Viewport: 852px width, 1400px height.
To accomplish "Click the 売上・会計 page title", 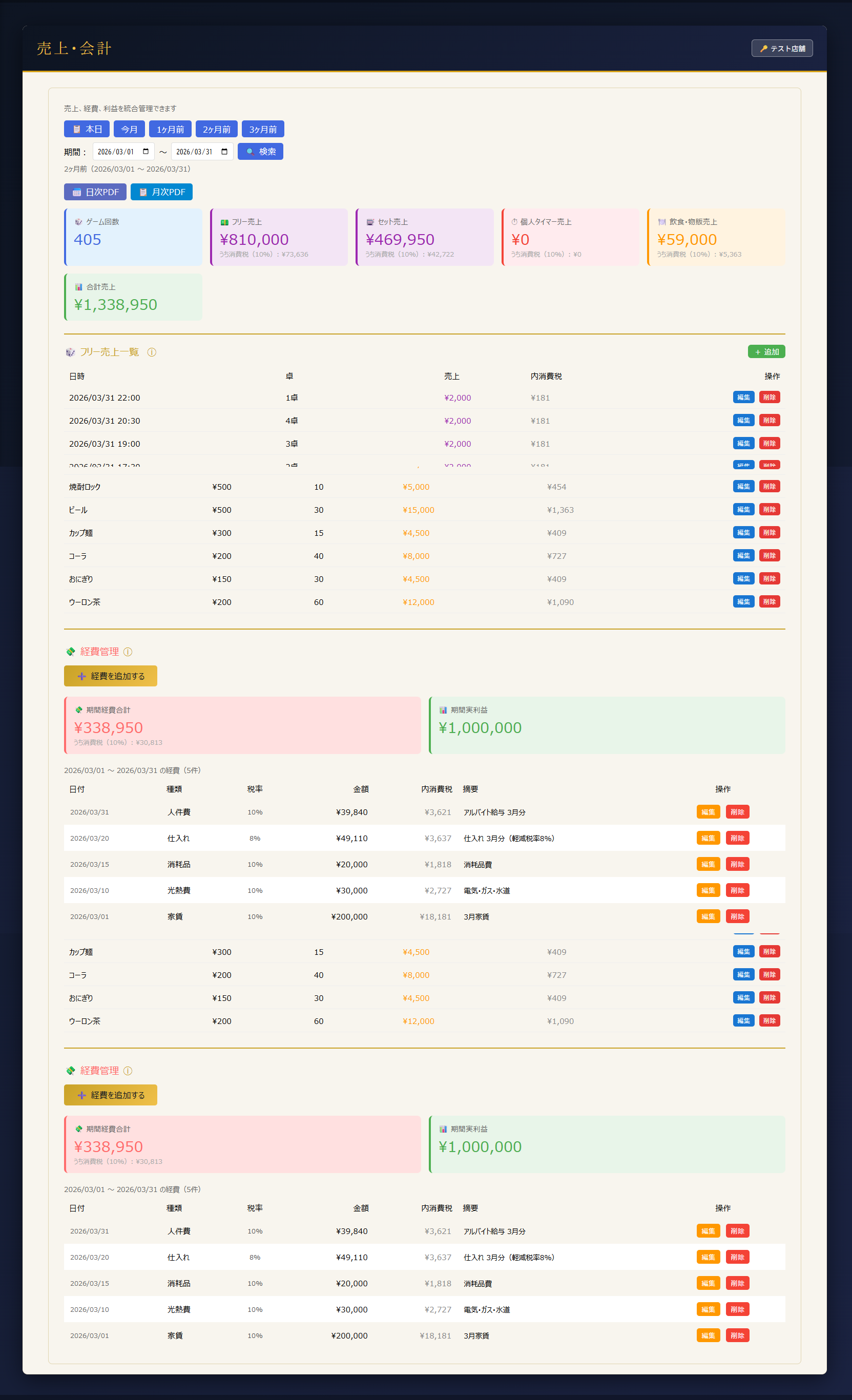I will tap(74, 48).
